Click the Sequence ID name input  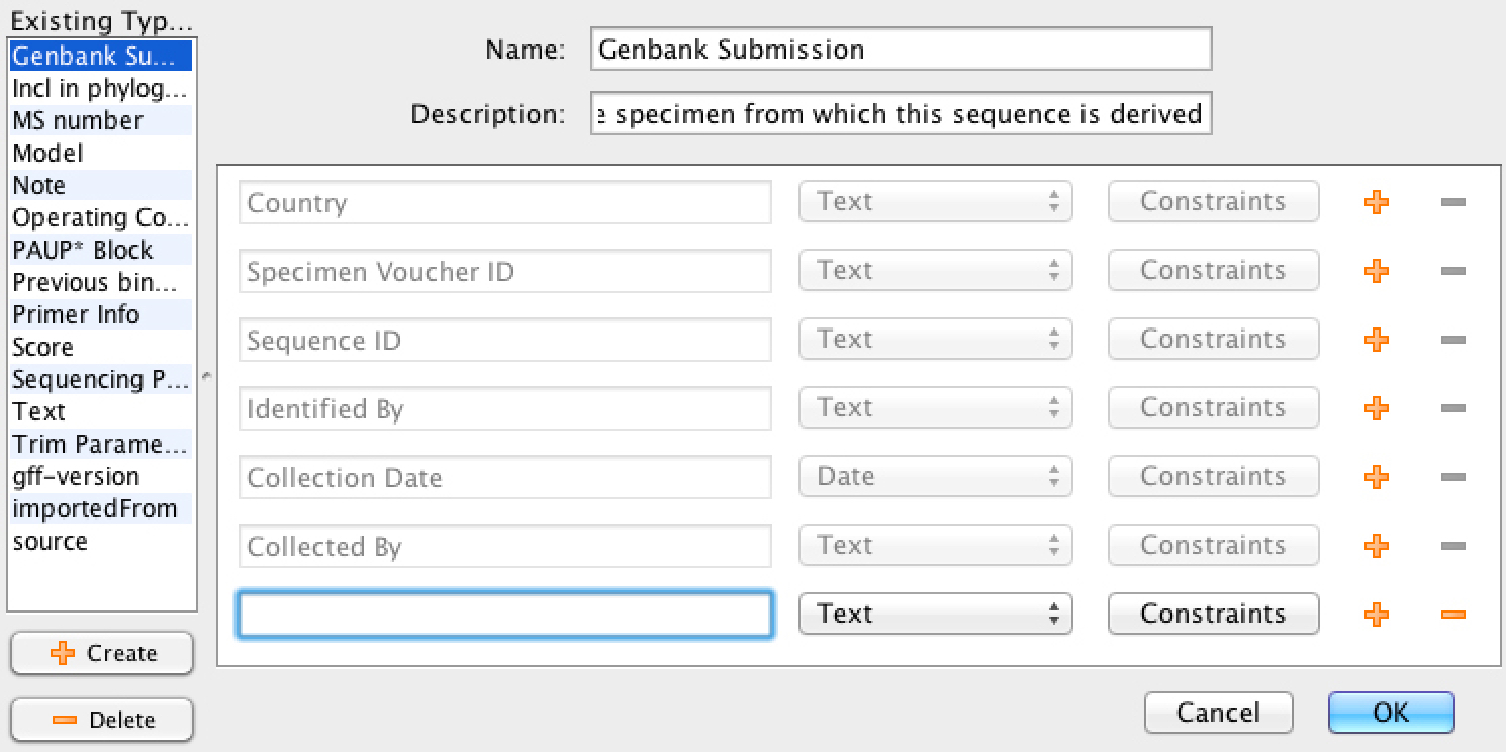505,340
